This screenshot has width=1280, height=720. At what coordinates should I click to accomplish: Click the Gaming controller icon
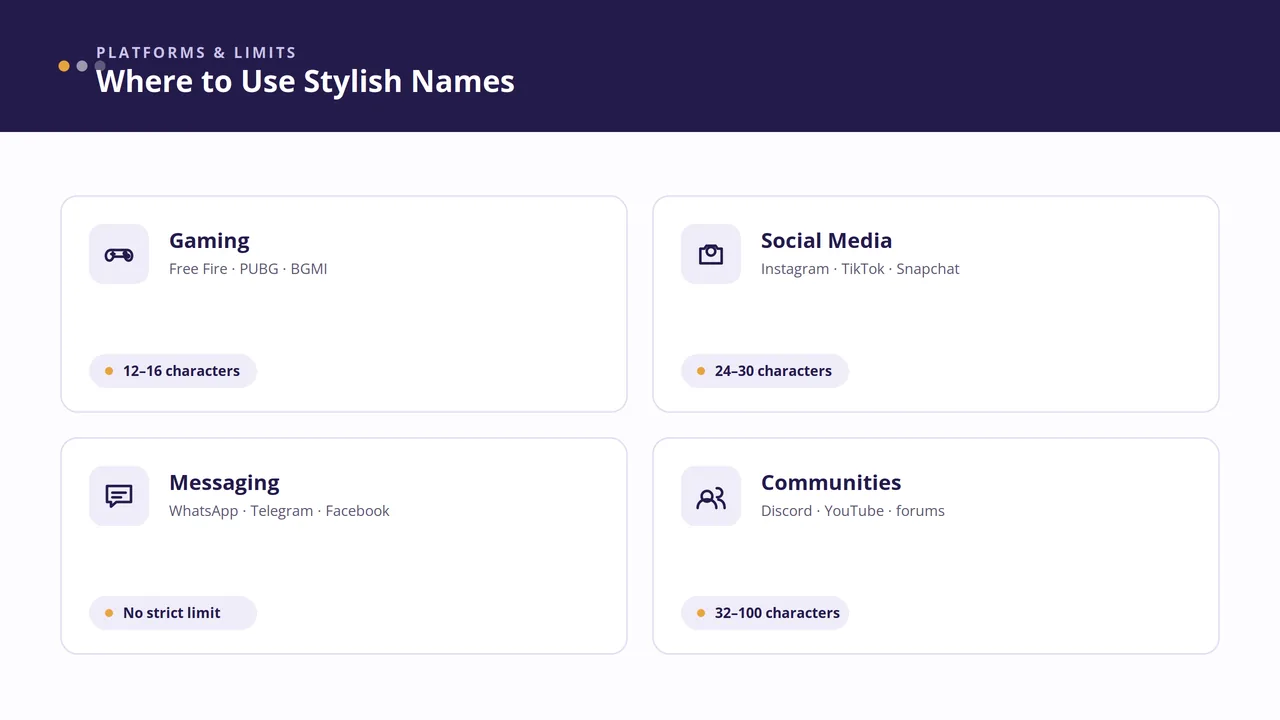pyautogui.click(x=119, y=255)
